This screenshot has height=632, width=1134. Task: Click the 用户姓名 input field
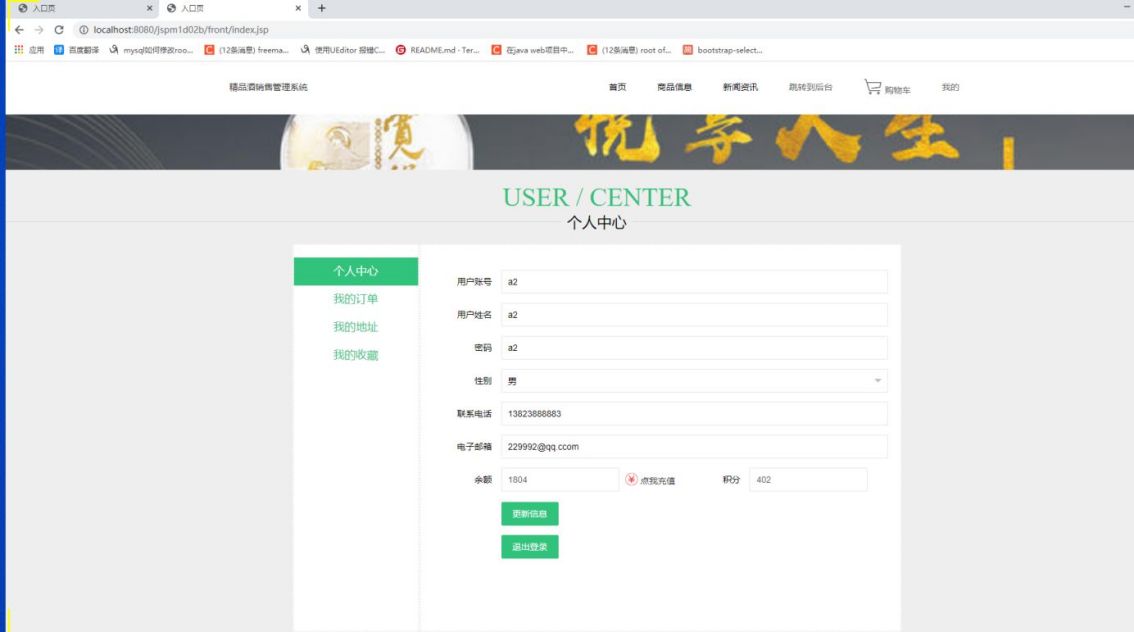coord(694,315)
